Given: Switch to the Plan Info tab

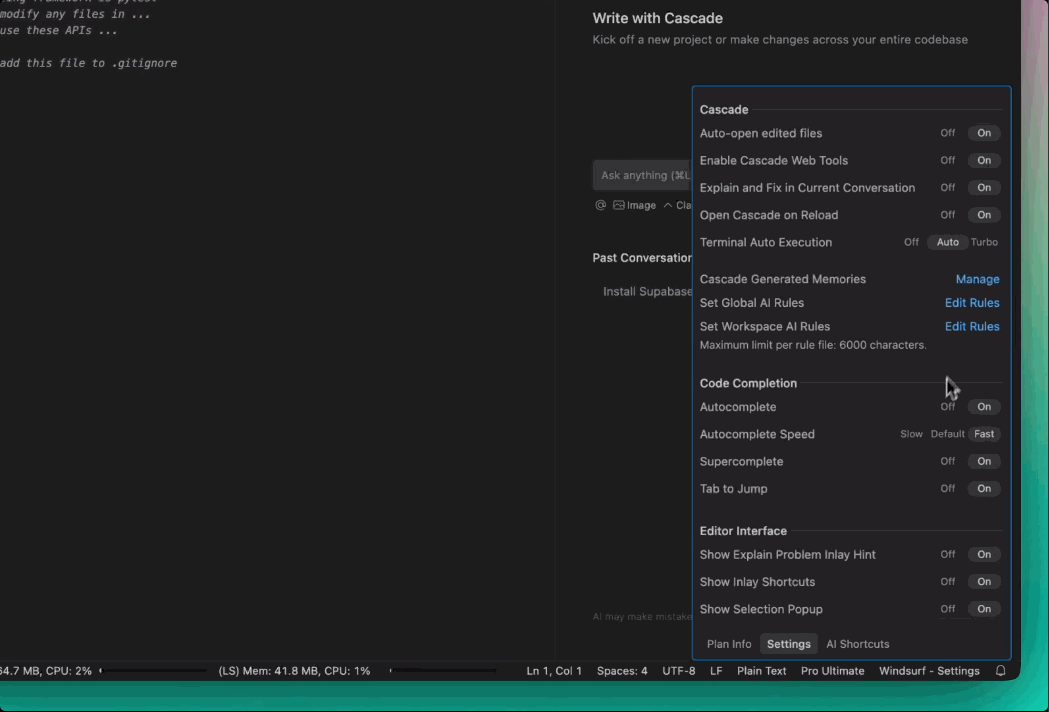Looking at the screenshot, I should (729, 644).
